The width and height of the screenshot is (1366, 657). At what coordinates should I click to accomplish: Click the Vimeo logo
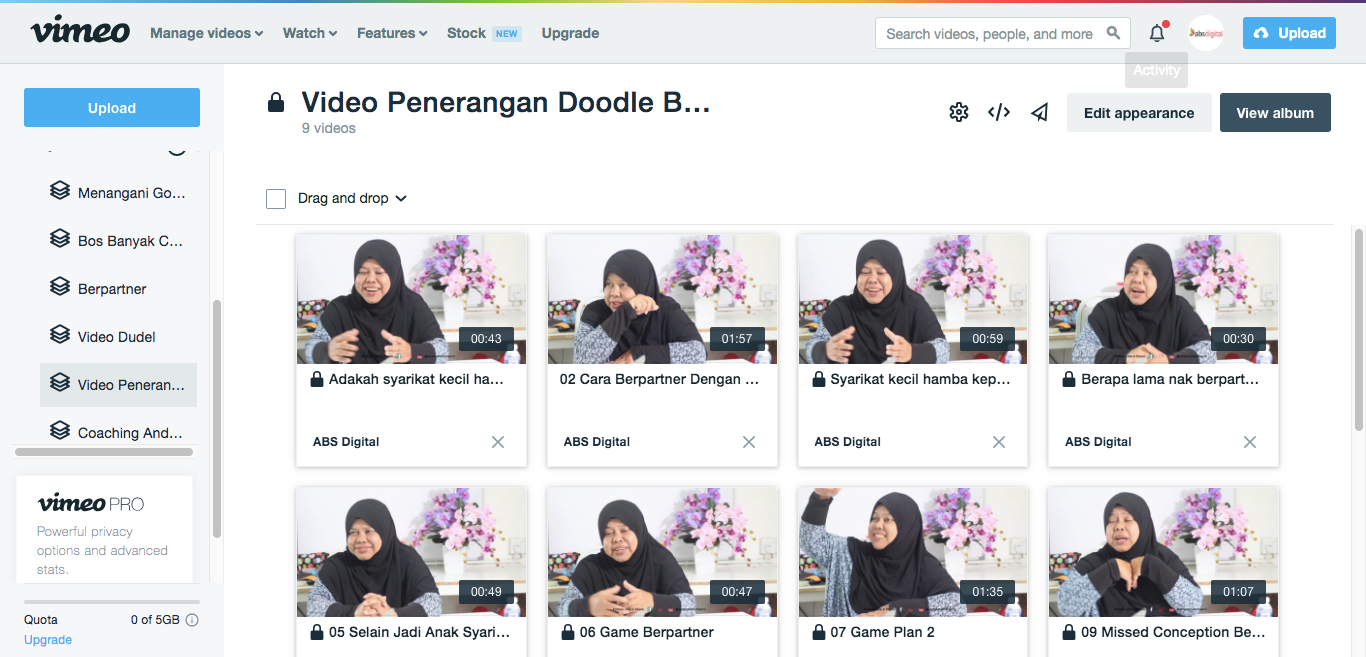coord(80,32)
